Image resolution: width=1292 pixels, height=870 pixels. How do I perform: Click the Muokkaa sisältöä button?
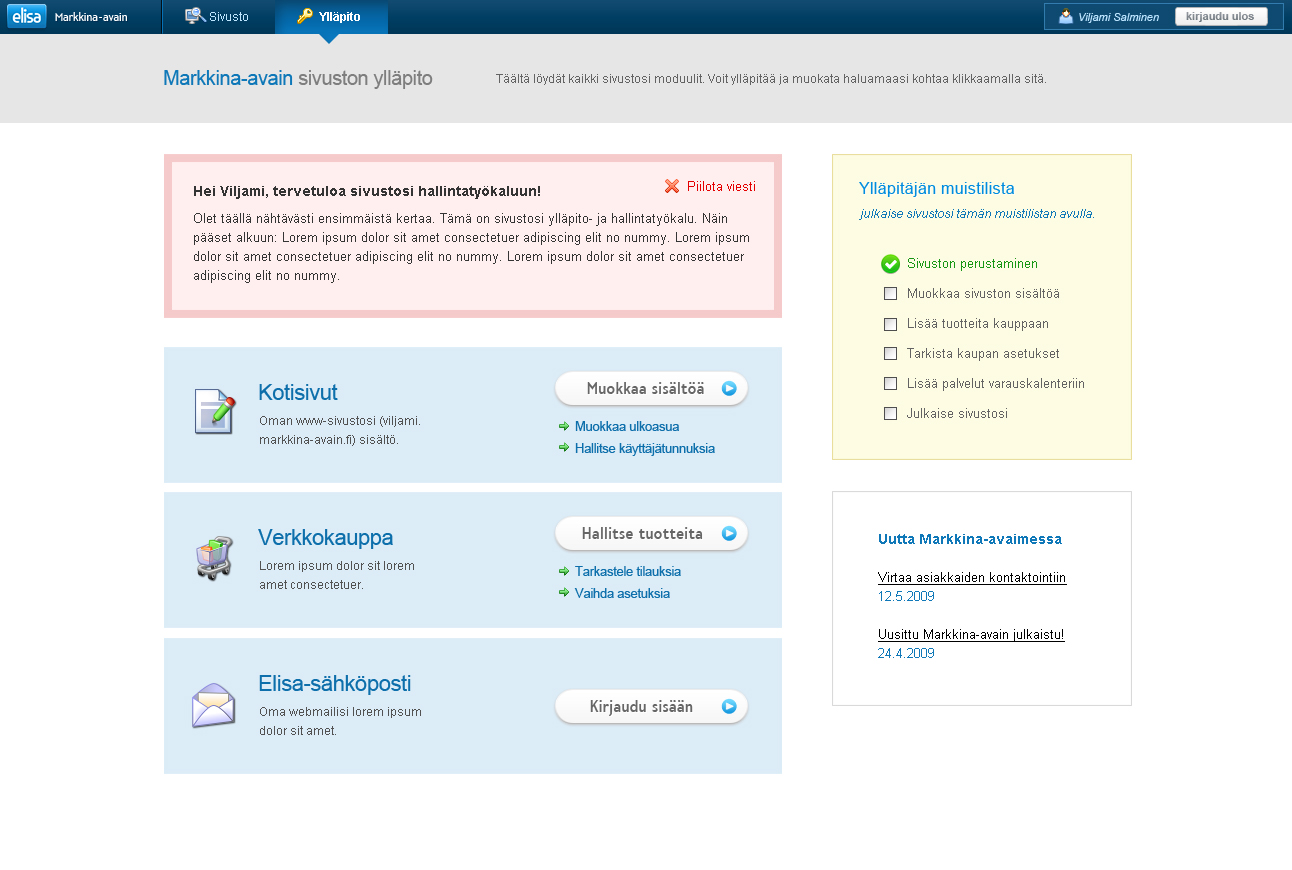651,389
